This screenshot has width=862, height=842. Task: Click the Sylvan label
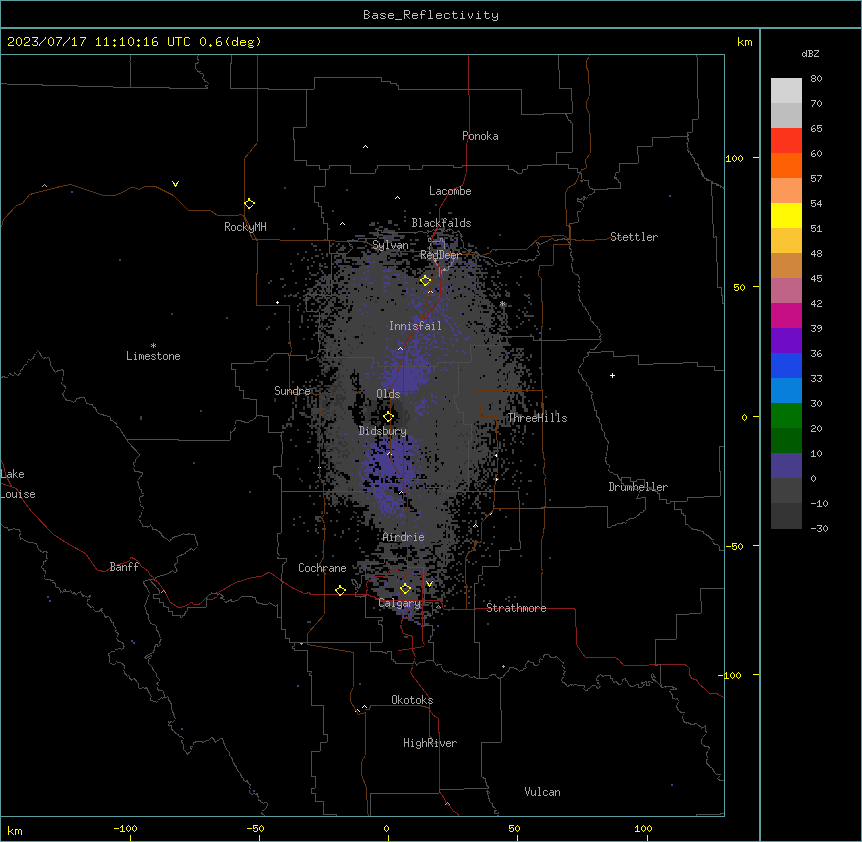(390, 245)
